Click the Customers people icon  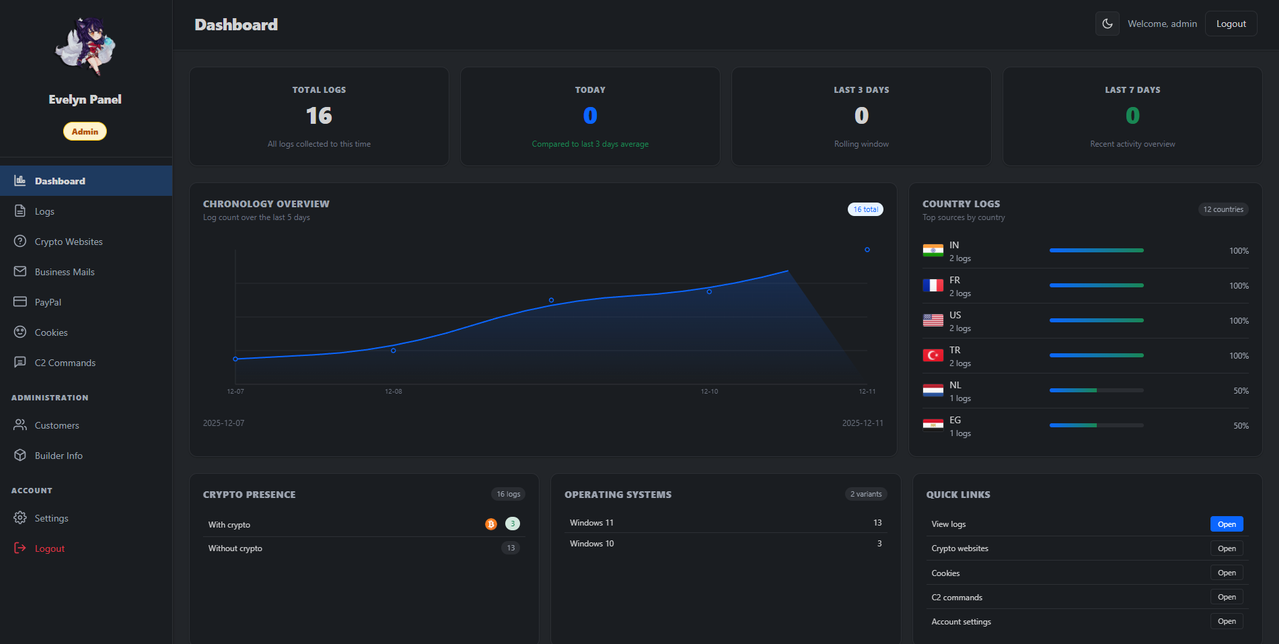20,425
